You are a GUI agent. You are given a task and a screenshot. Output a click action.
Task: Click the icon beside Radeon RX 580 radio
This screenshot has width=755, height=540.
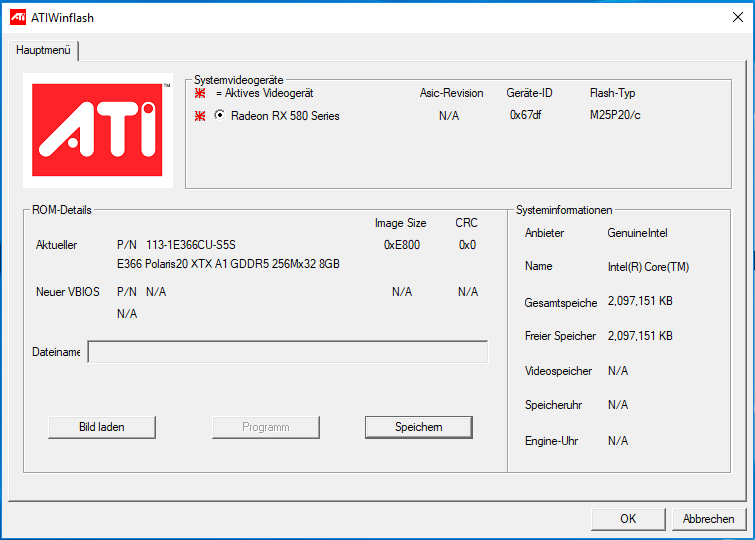201,116
